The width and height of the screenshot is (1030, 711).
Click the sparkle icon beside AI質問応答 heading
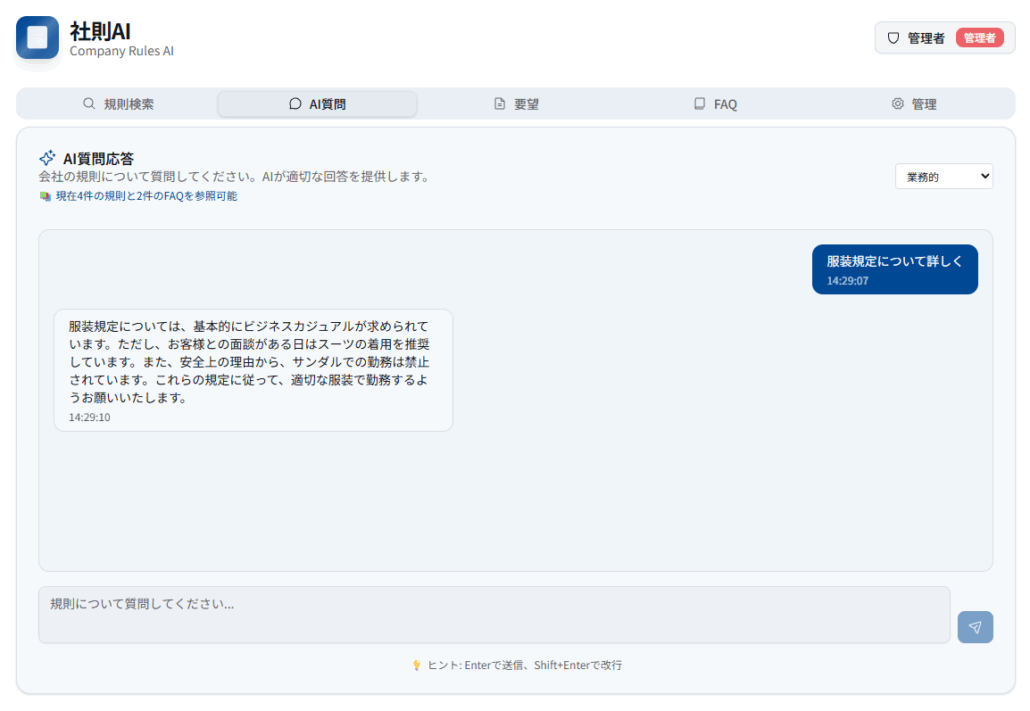pos(47,158)
